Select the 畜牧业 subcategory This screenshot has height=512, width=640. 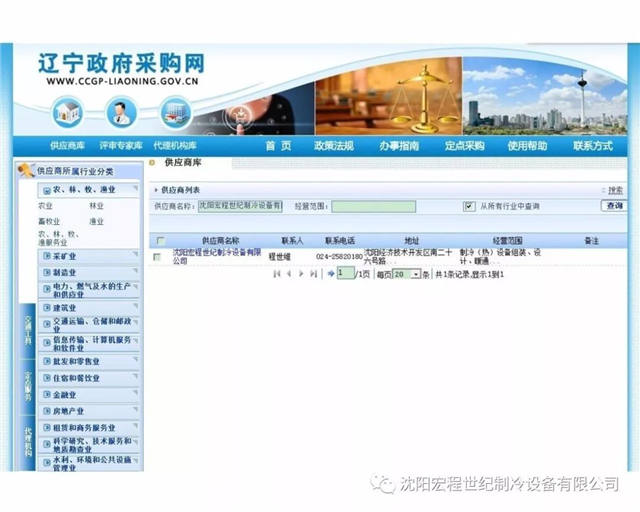click(49, 222)
